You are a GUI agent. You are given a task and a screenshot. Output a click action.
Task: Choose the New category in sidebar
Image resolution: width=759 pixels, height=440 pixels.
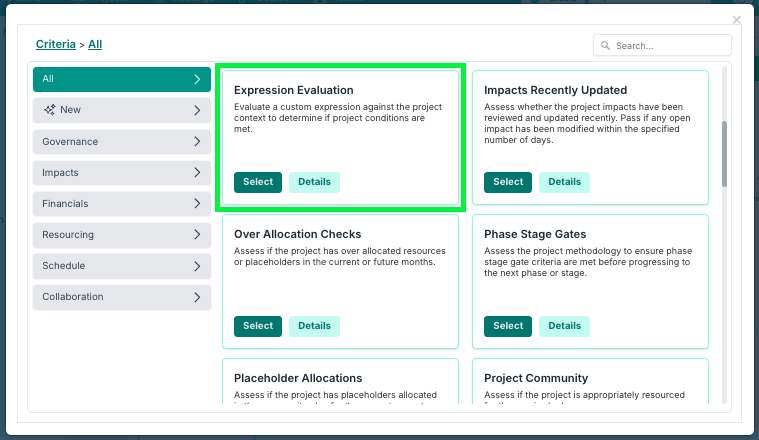121,110
